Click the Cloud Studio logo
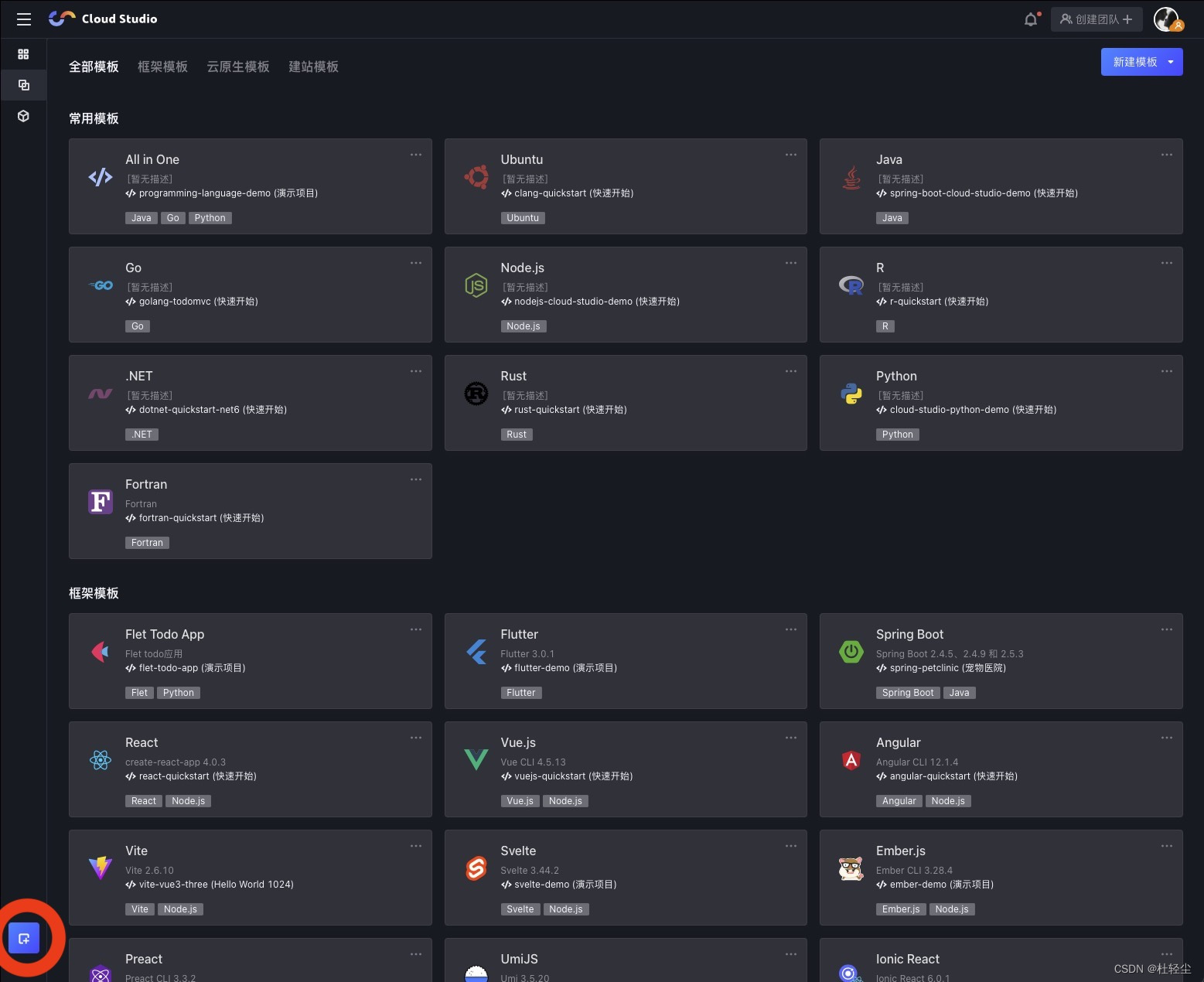Viewport: 1204px width, 982px height. [x=103, y=19]
